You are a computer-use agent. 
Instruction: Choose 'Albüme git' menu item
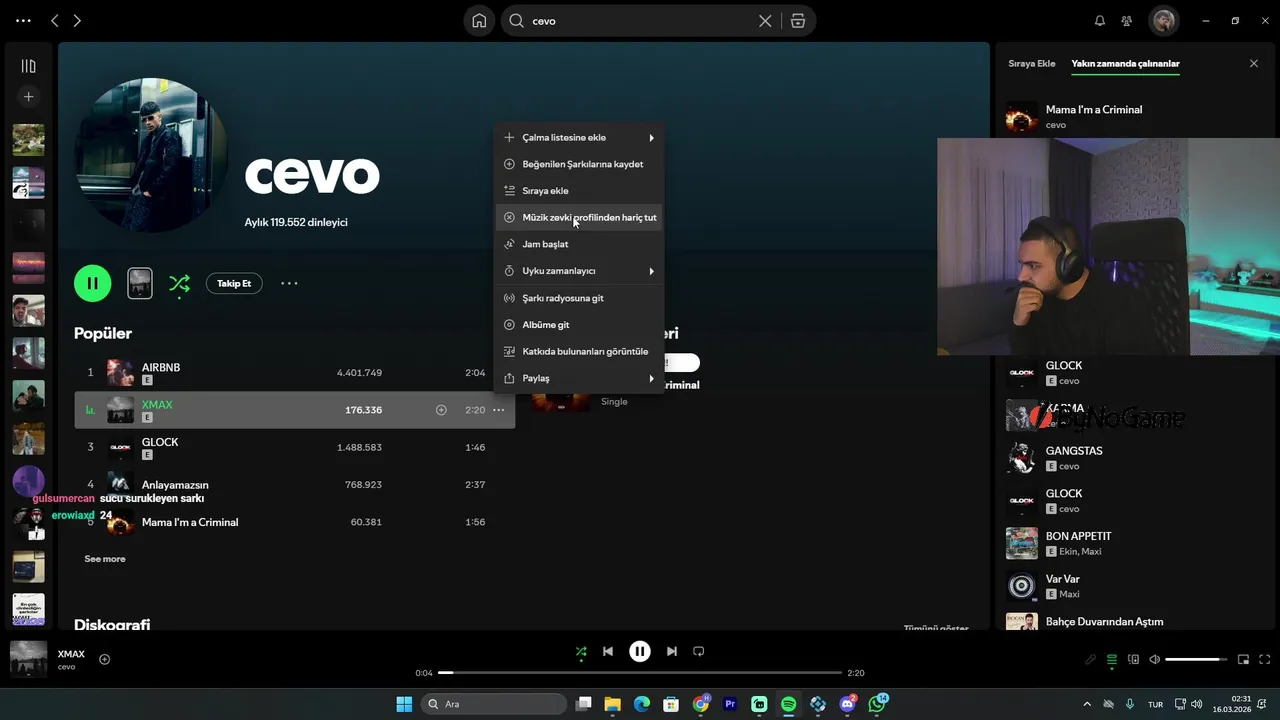579,325
